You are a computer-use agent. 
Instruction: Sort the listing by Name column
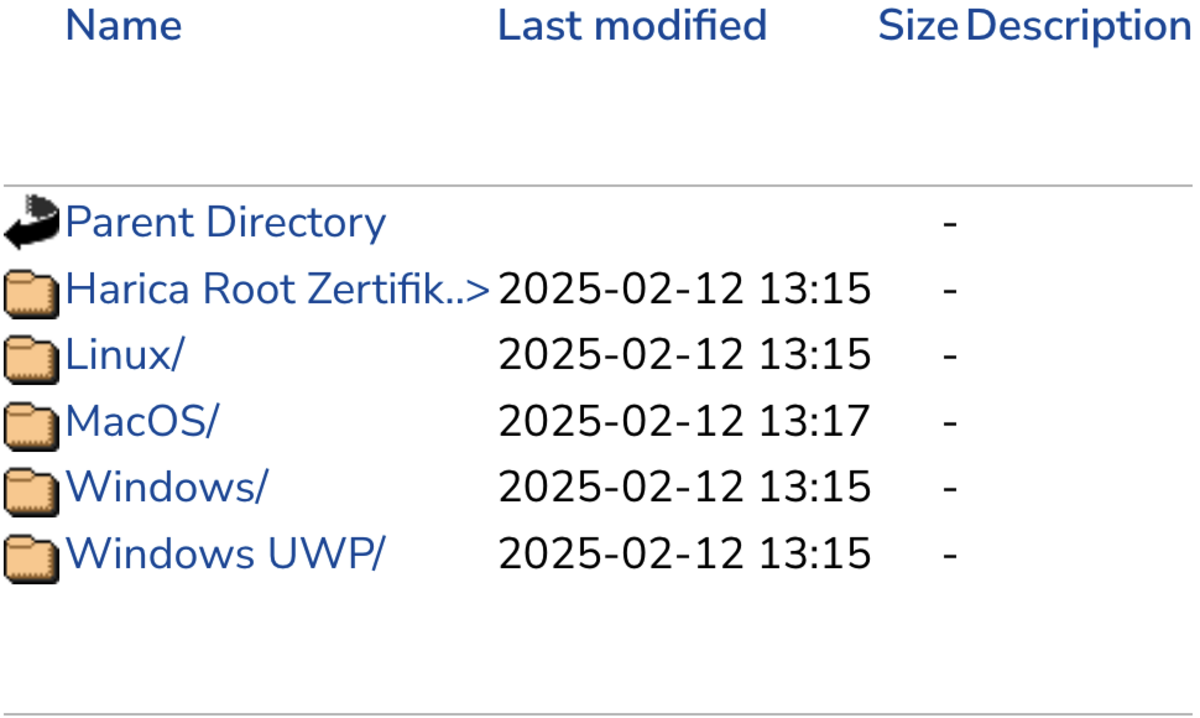(124, 25)
